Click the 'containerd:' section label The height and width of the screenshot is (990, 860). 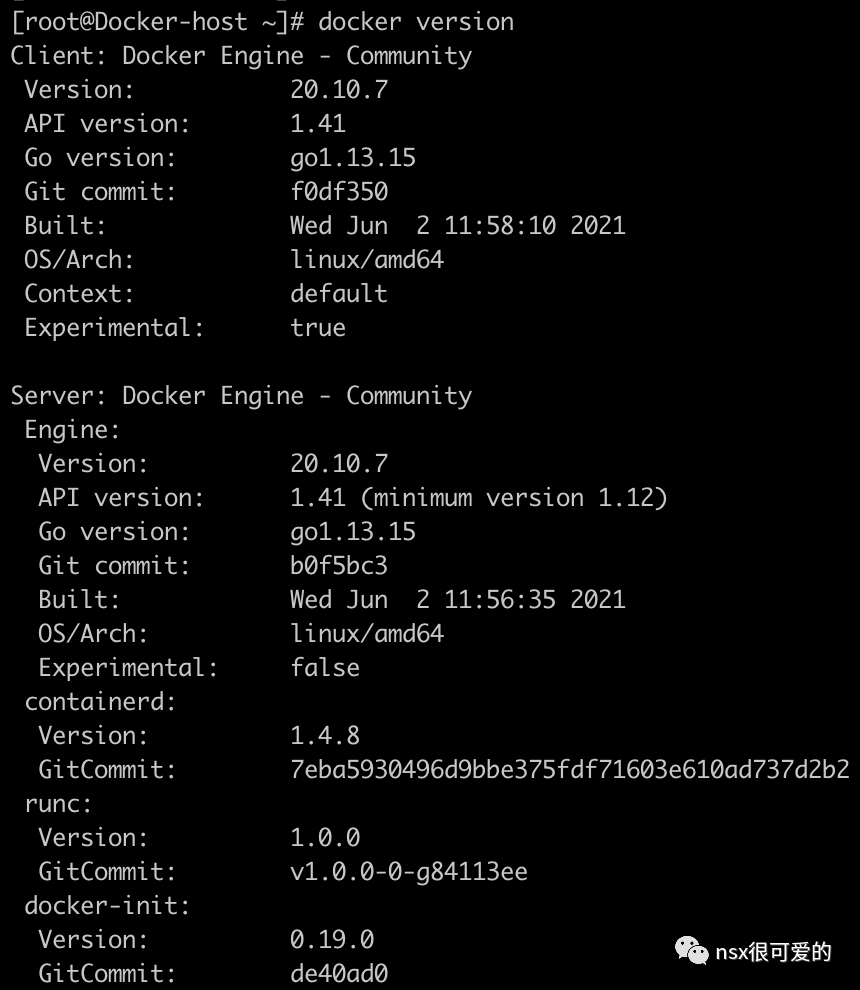click(x=100, y=701)
